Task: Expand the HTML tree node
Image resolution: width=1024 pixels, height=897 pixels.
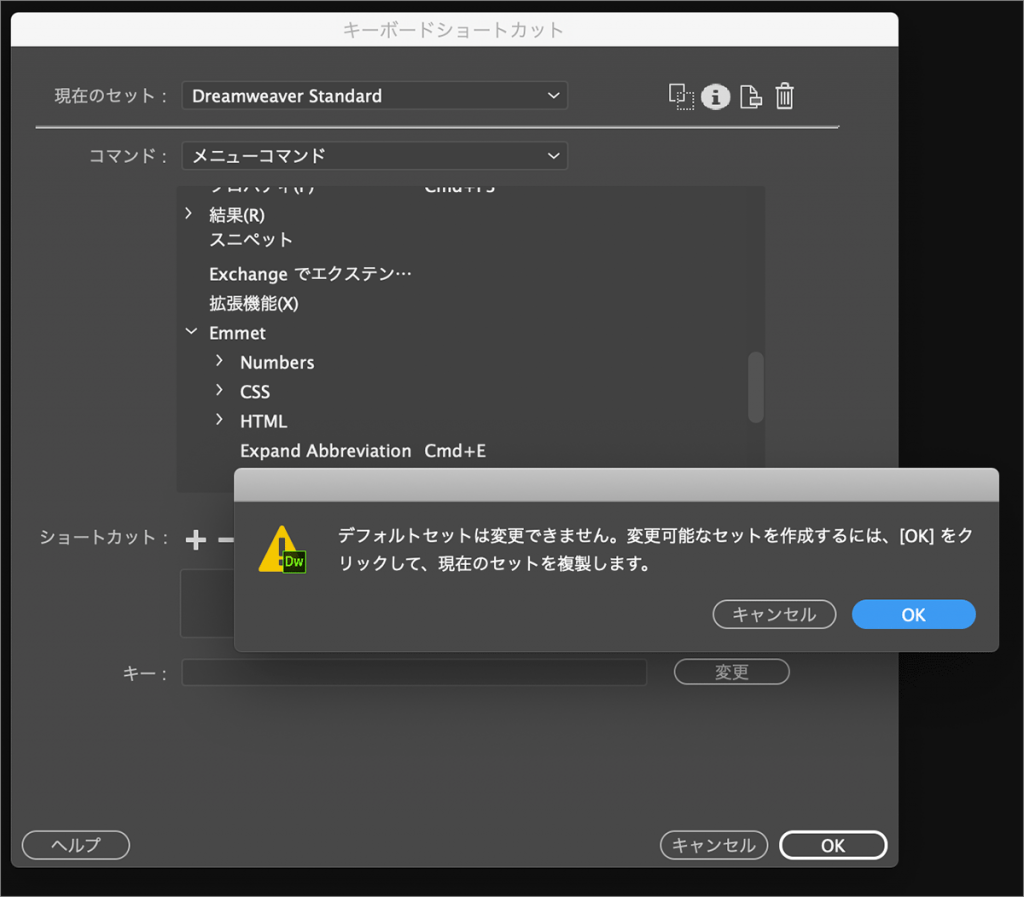Action: coord(220,421)
